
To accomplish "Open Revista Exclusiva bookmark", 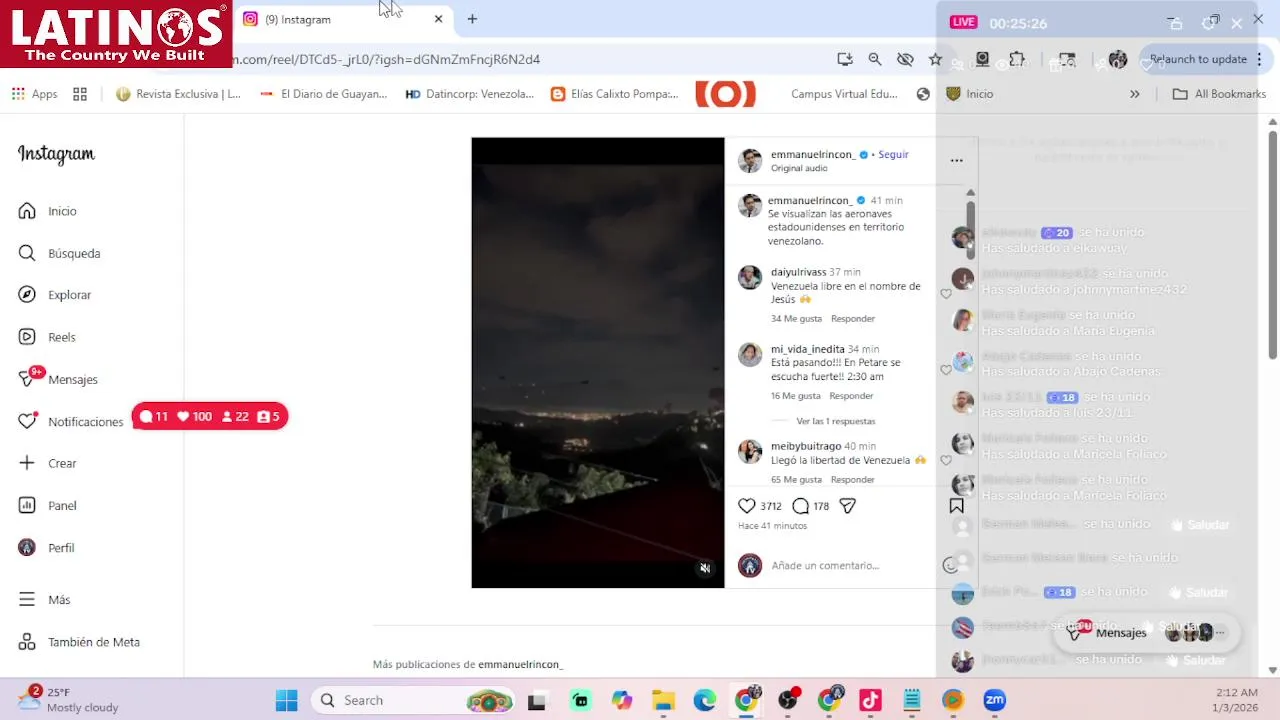I will (x=178, y=94).
